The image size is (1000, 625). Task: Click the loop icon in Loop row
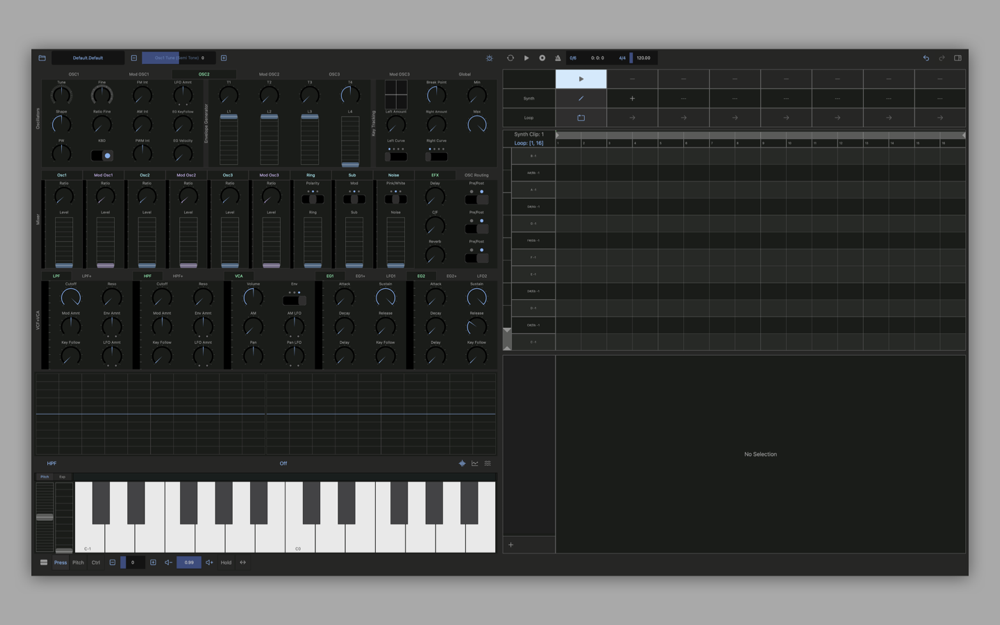pyautogui.click(x=581, y=117)
